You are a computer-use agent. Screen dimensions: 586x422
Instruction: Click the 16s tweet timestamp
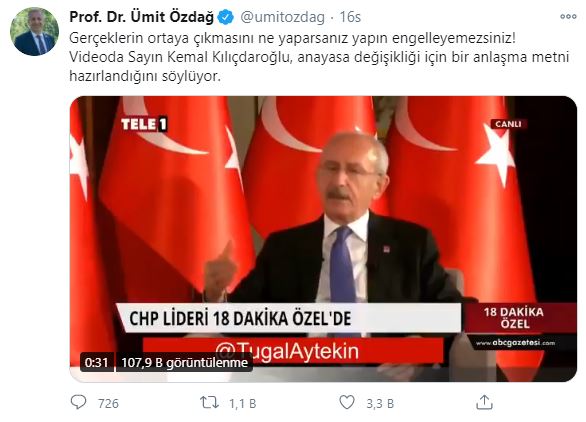point(350,17)
